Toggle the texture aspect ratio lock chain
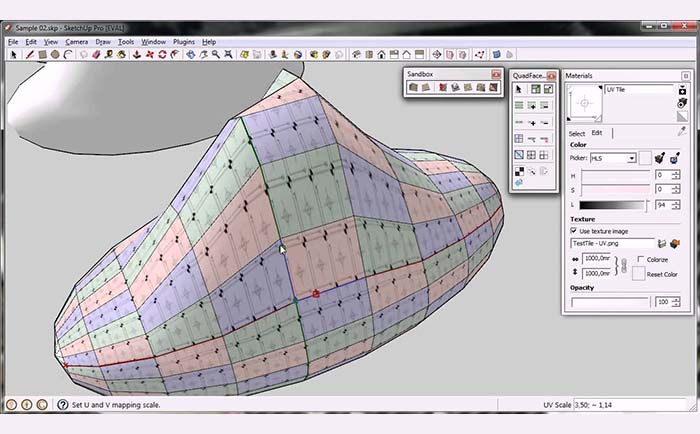The width and height of the screenshot is (700, 434). (x=623, y=266)
